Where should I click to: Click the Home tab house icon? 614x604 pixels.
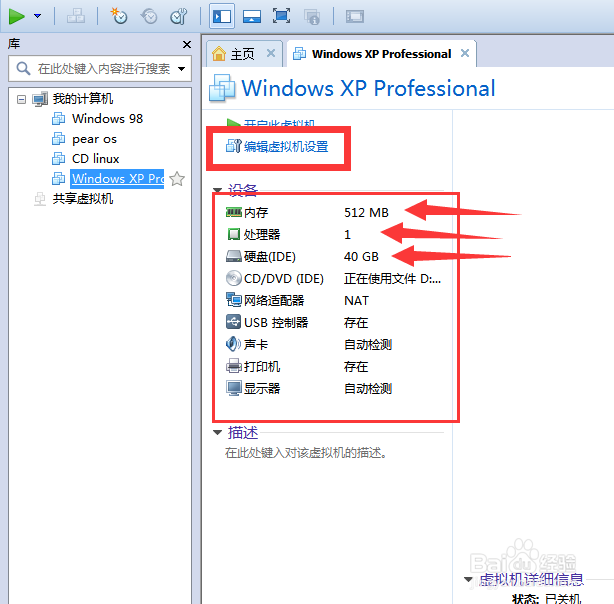click(x=219, y=54)
